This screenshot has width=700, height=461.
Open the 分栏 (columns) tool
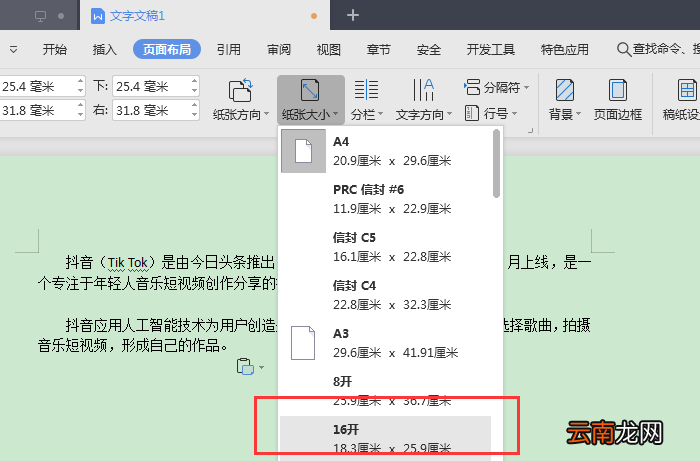point(367,100)
